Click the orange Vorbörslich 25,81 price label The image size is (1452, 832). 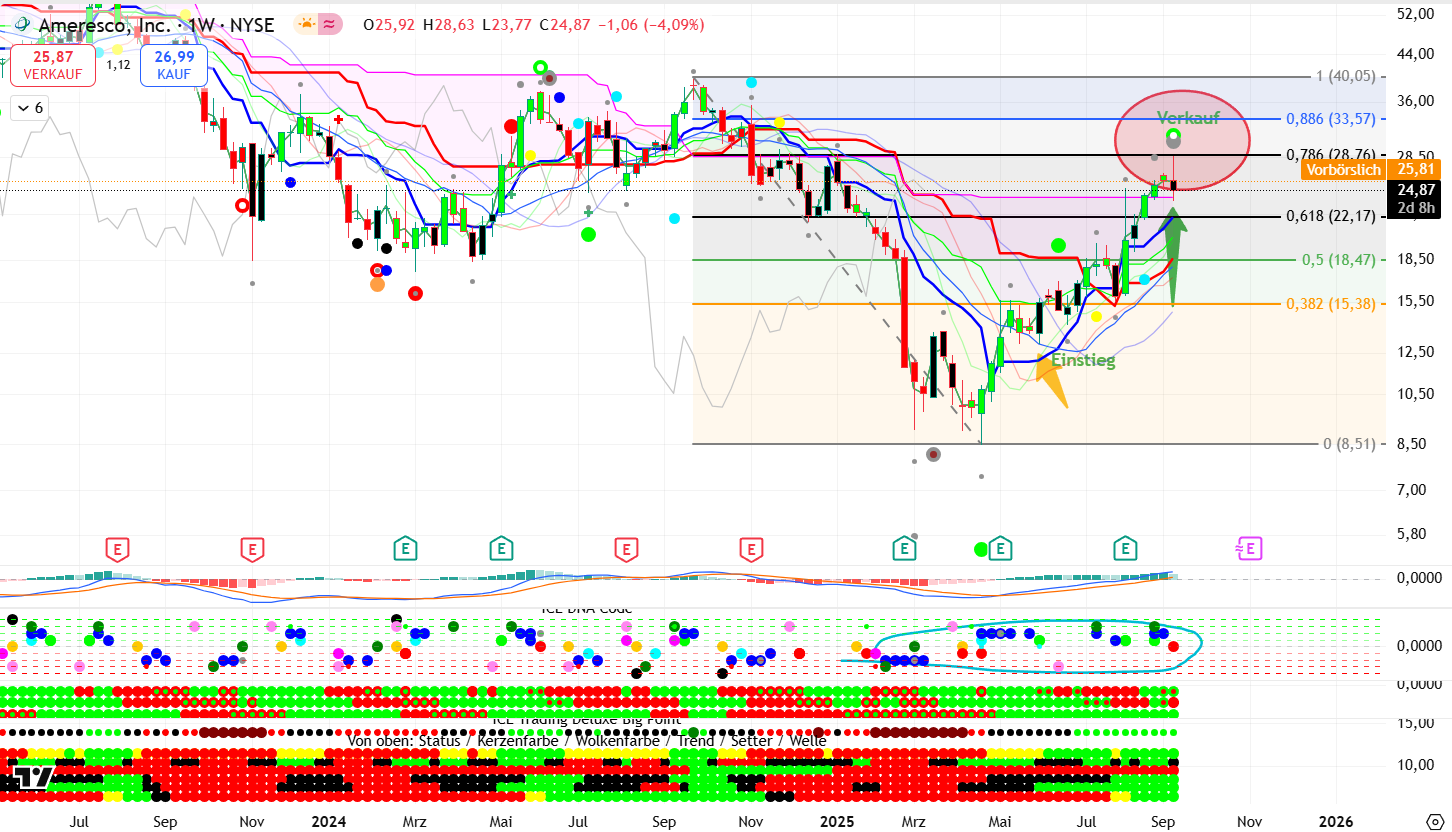tap(1344, 170)
